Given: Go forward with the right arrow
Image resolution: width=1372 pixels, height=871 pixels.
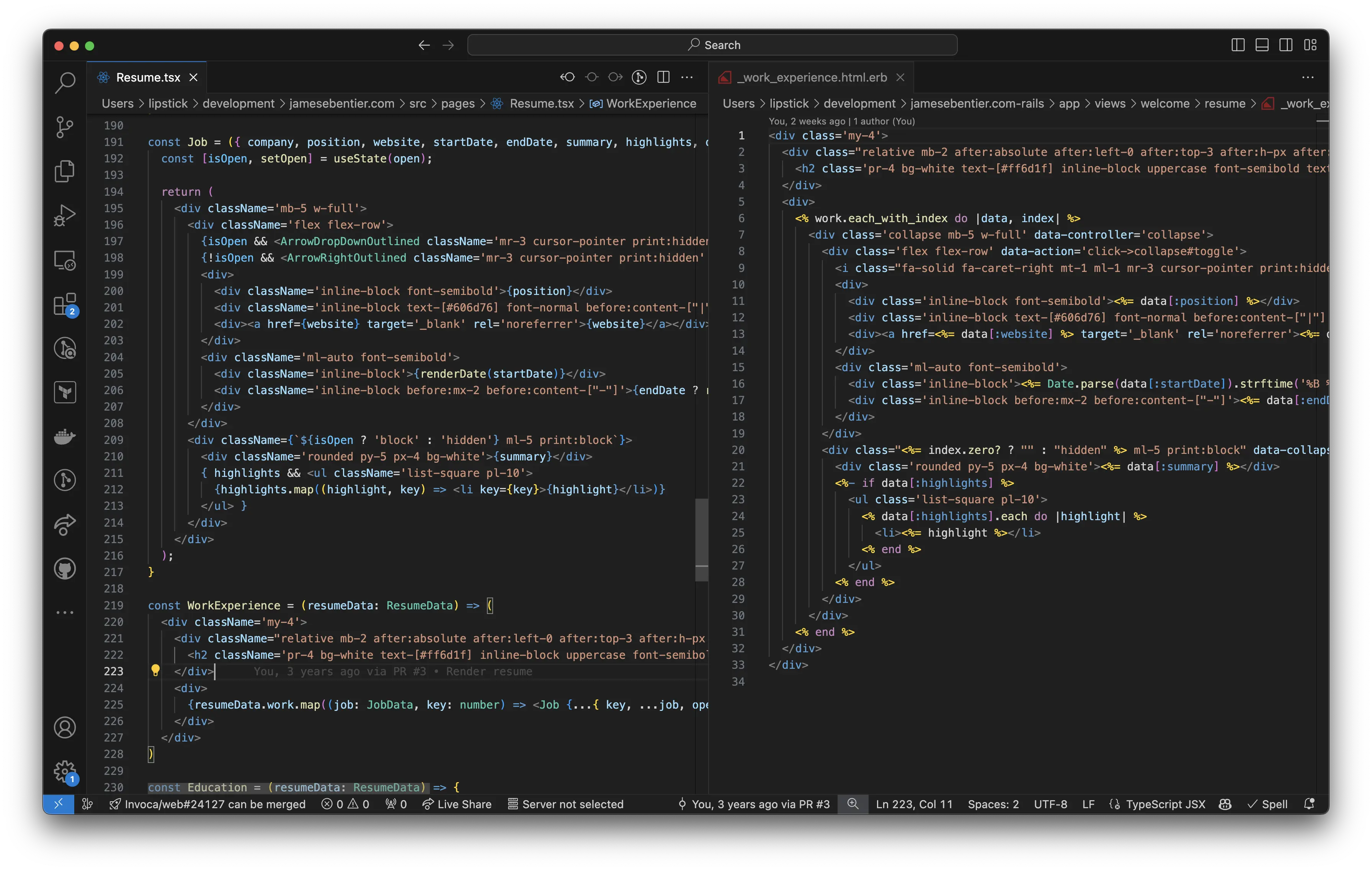Looking at the screenshot, I should pos(448,45).
